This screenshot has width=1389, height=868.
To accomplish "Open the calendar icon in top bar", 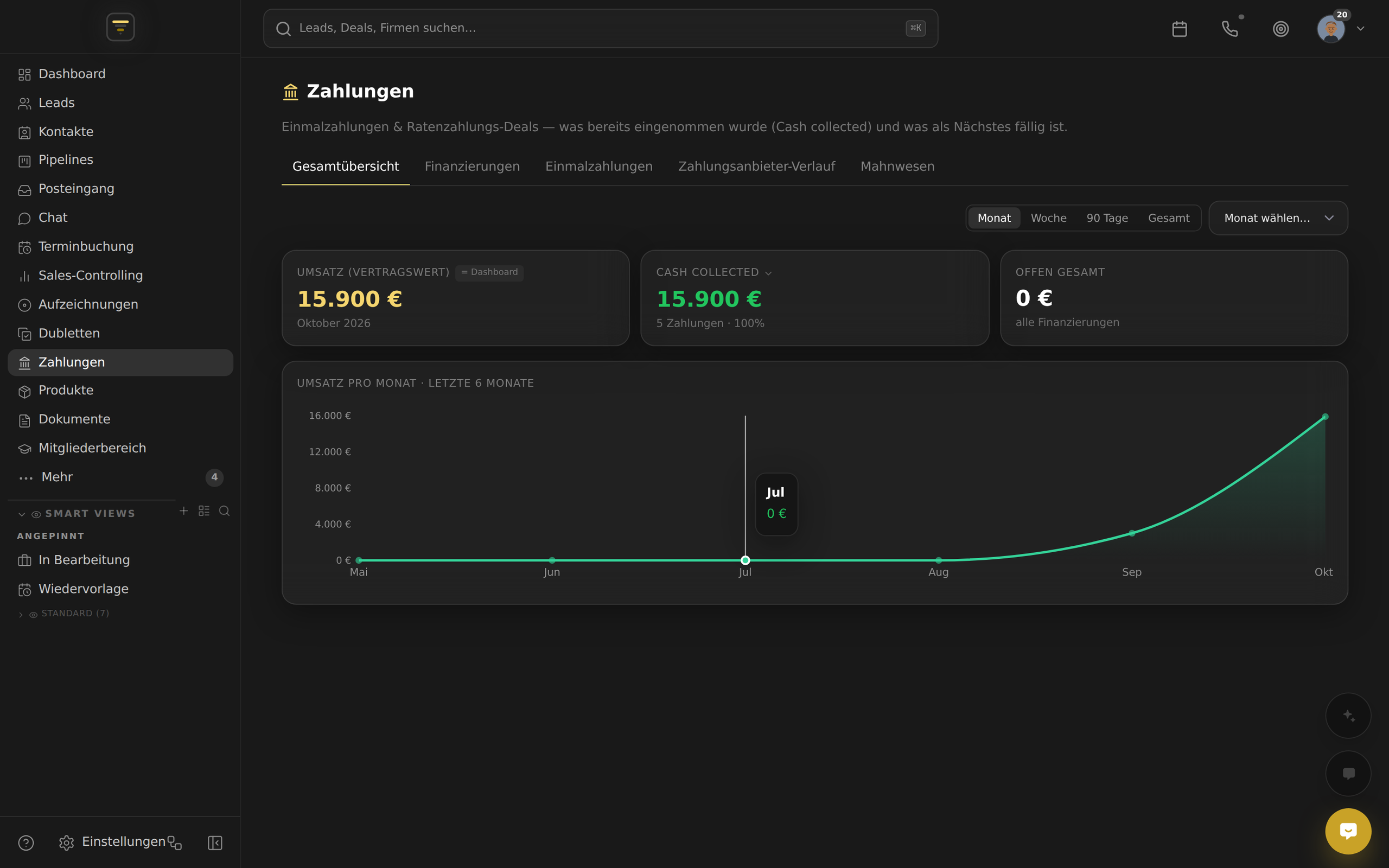I will click(1180, 29).
